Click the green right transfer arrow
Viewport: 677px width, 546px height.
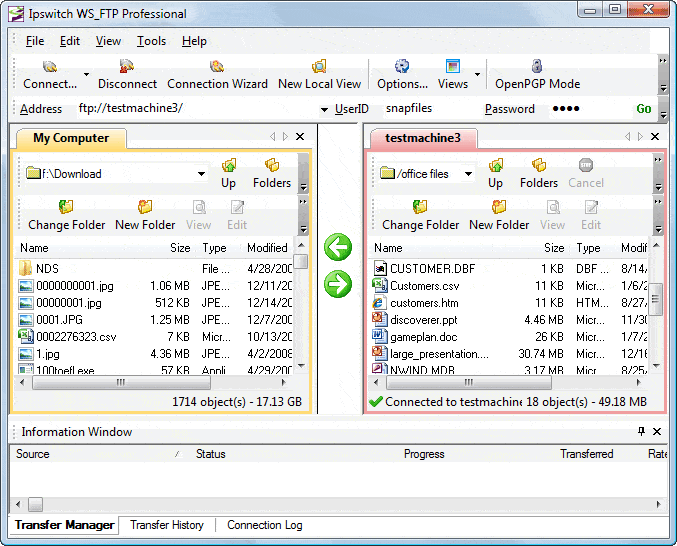[x=338, y=284]
